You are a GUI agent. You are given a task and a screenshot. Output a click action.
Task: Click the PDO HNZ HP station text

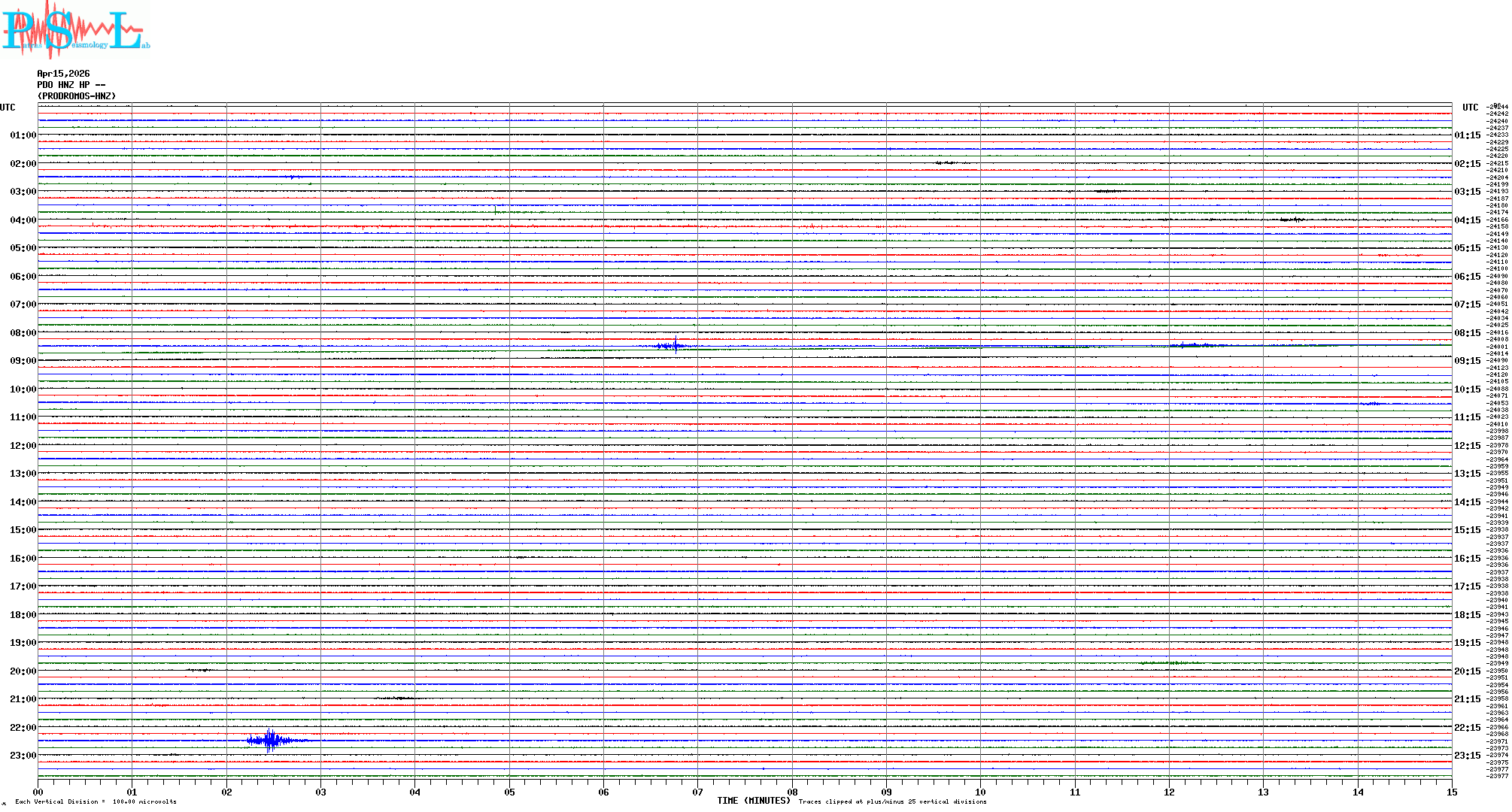click(71, 85)
